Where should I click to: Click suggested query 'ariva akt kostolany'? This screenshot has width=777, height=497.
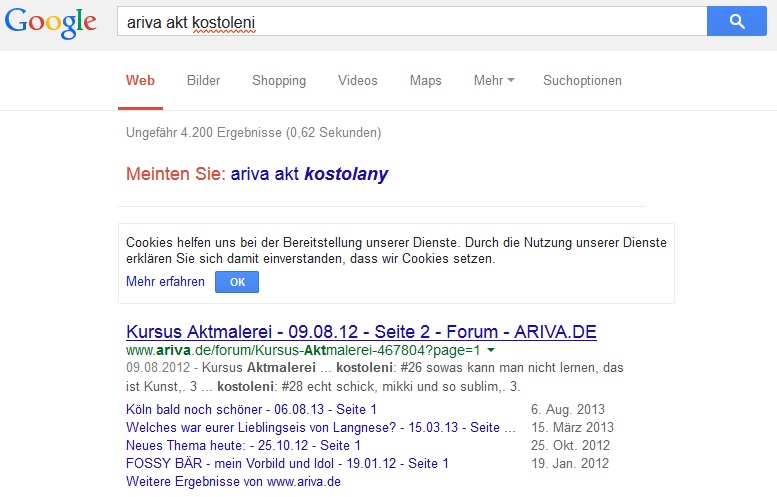pyautogui.click(x=309, y=174)
